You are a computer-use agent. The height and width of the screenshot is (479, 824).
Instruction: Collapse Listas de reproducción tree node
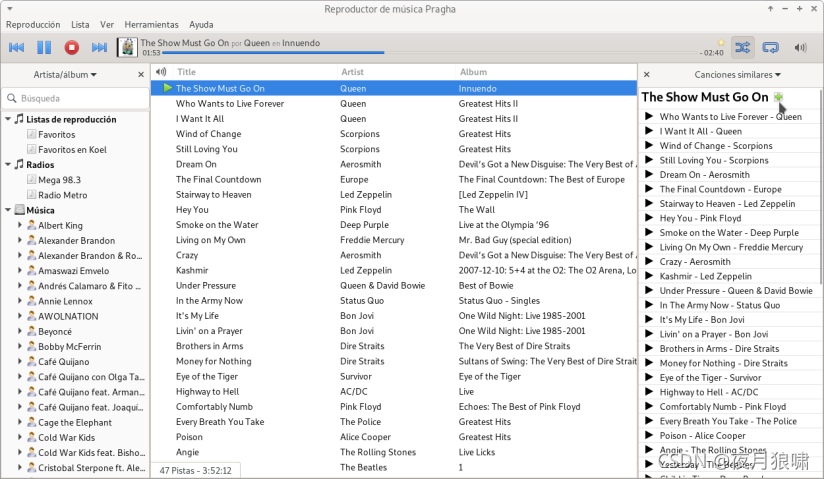click(8, 119)
